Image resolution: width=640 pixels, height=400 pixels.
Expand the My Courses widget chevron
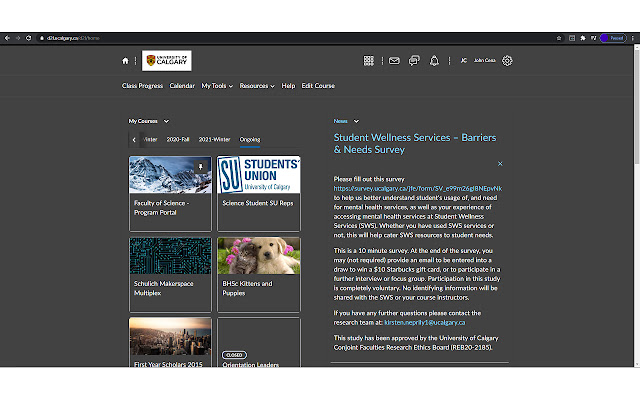[166, 121]
